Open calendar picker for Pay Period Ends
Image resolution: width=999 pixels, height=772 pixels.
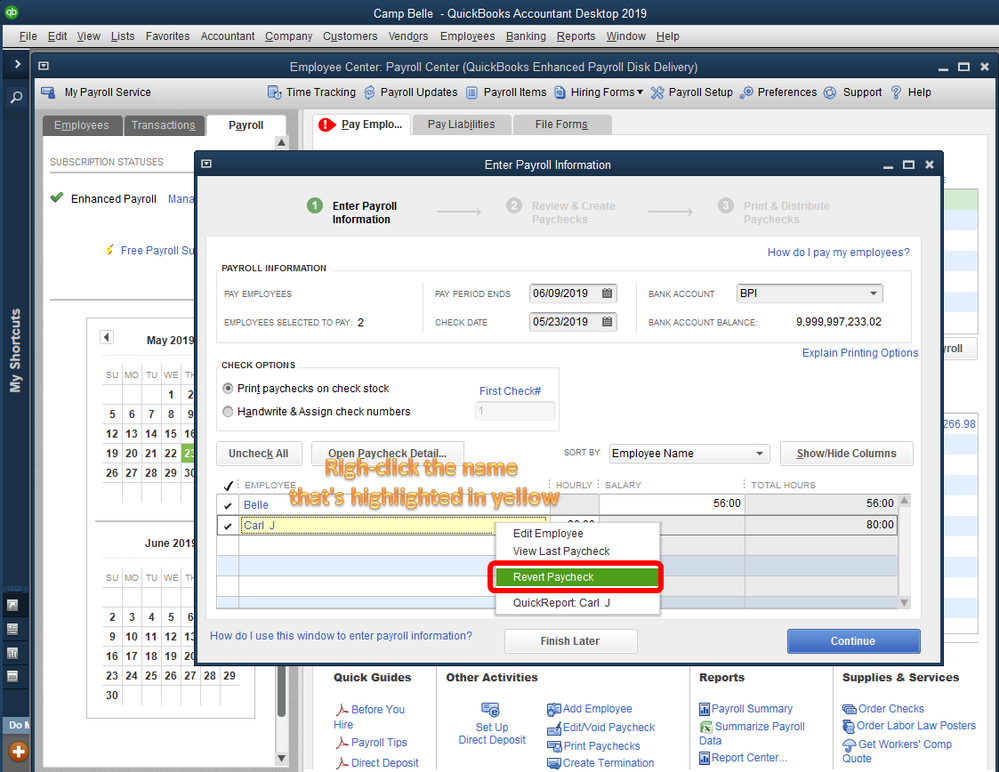pos(607,293)
